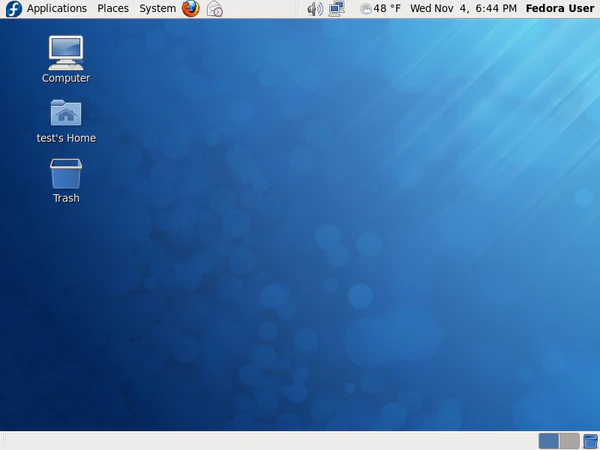Image resolution: width=600 pixels, height=450 pixels.
Task: Open the Evolution mail launcher icon
Action: pyautogui.click(x=215, y=9)
